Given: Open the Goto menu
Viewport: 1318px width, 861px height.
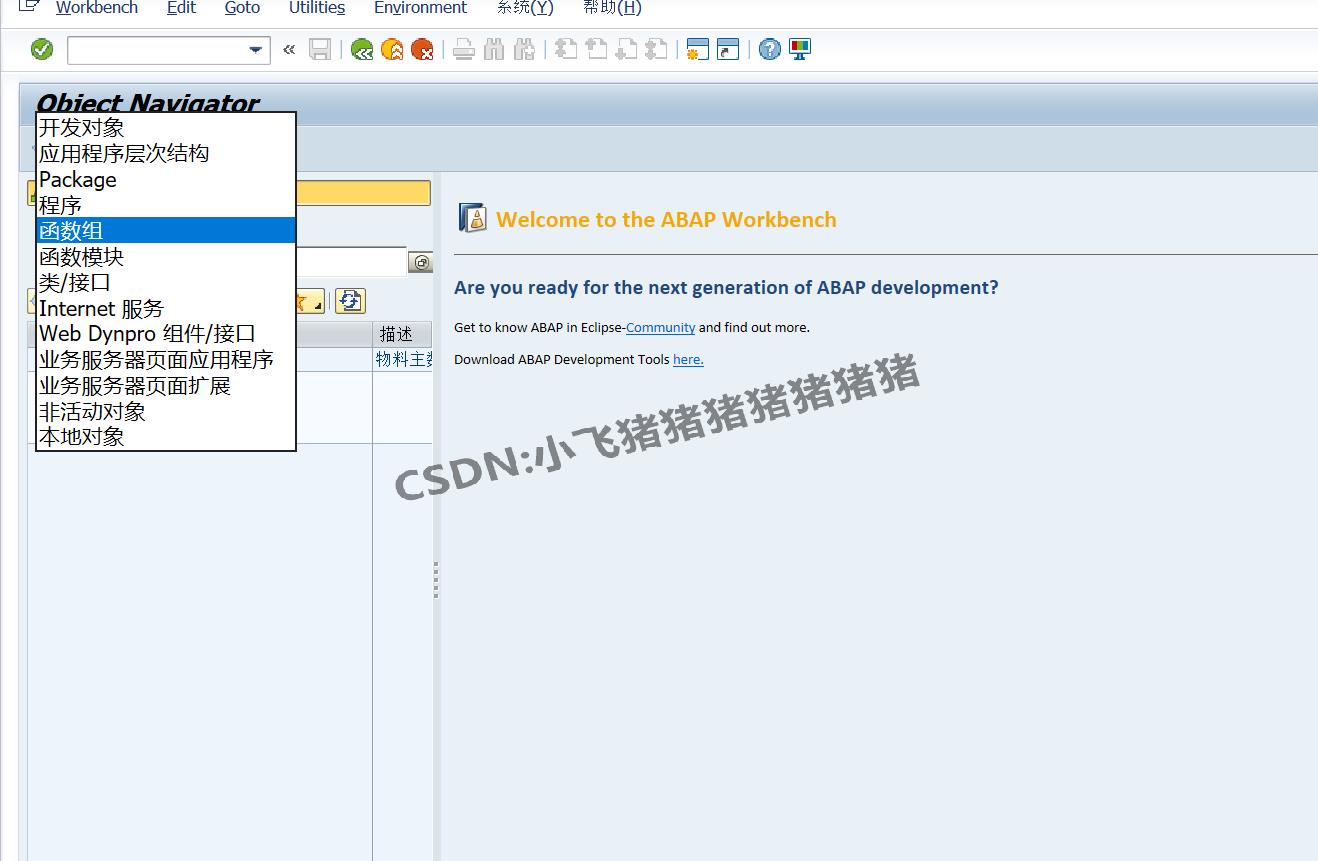Looking at the screenshot, I should [242, 8].
